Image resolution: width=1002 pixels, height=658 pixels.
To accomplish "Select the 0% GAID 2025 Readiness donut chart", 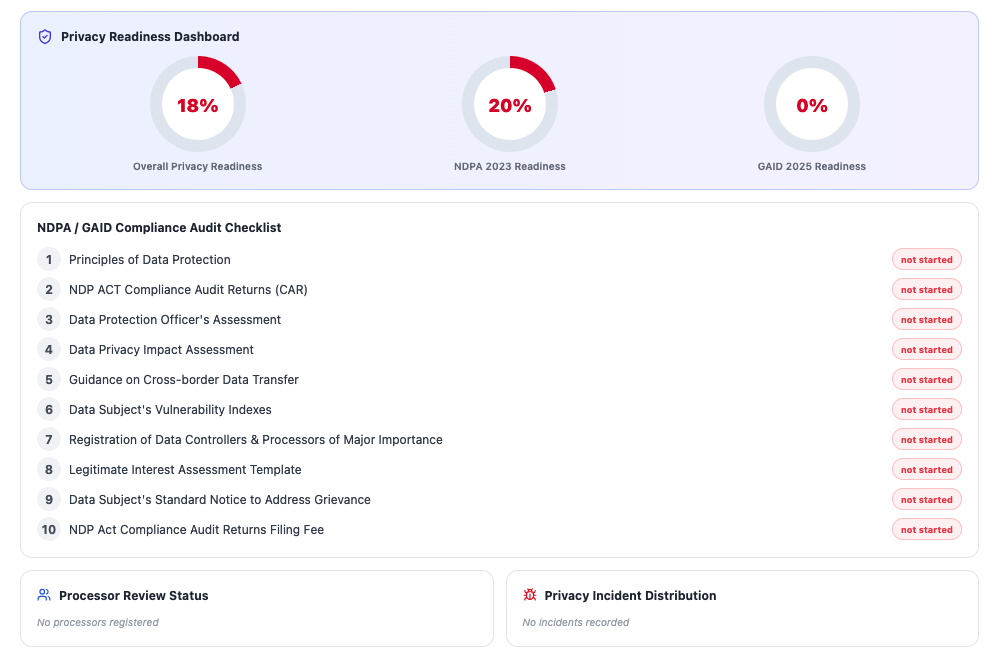I will (x=812, y=104).
